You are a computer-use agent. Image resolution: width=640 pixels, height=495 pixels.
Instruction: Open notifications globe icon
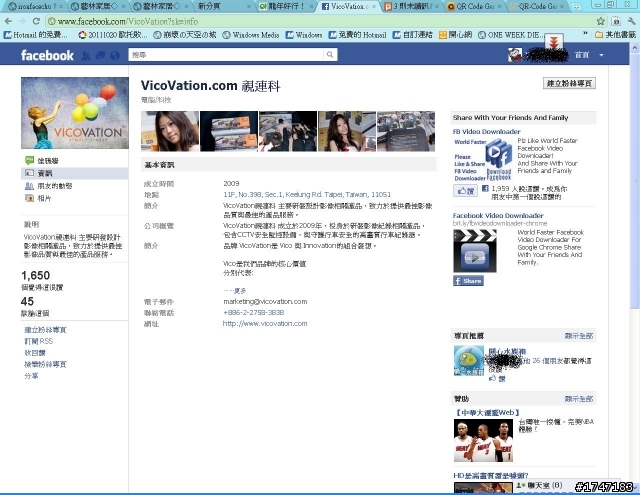tap(115, 55)
